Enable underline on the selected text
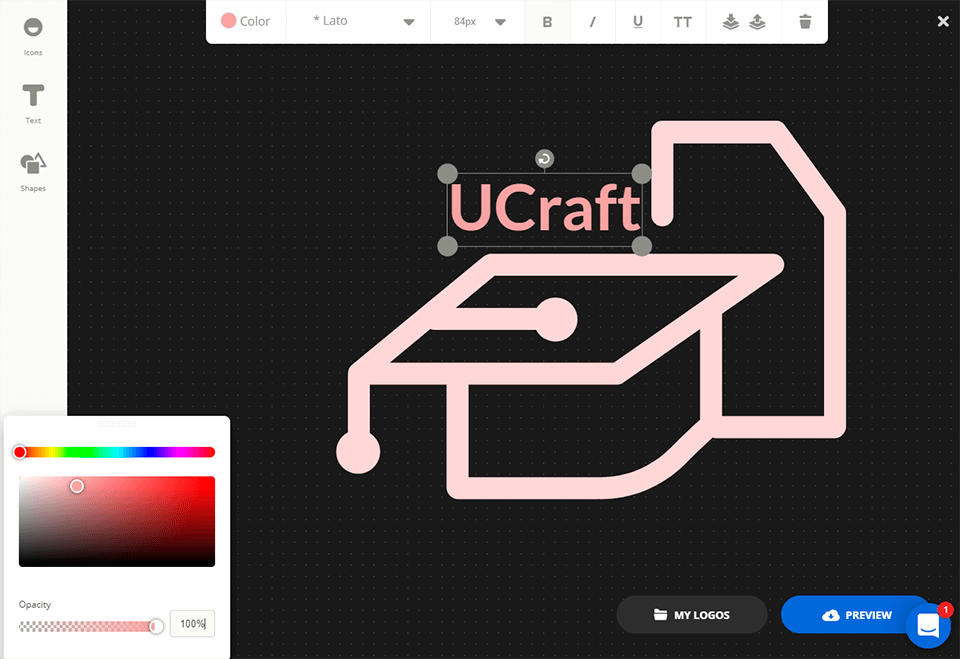The image size is (960, 659). [637, 21]
